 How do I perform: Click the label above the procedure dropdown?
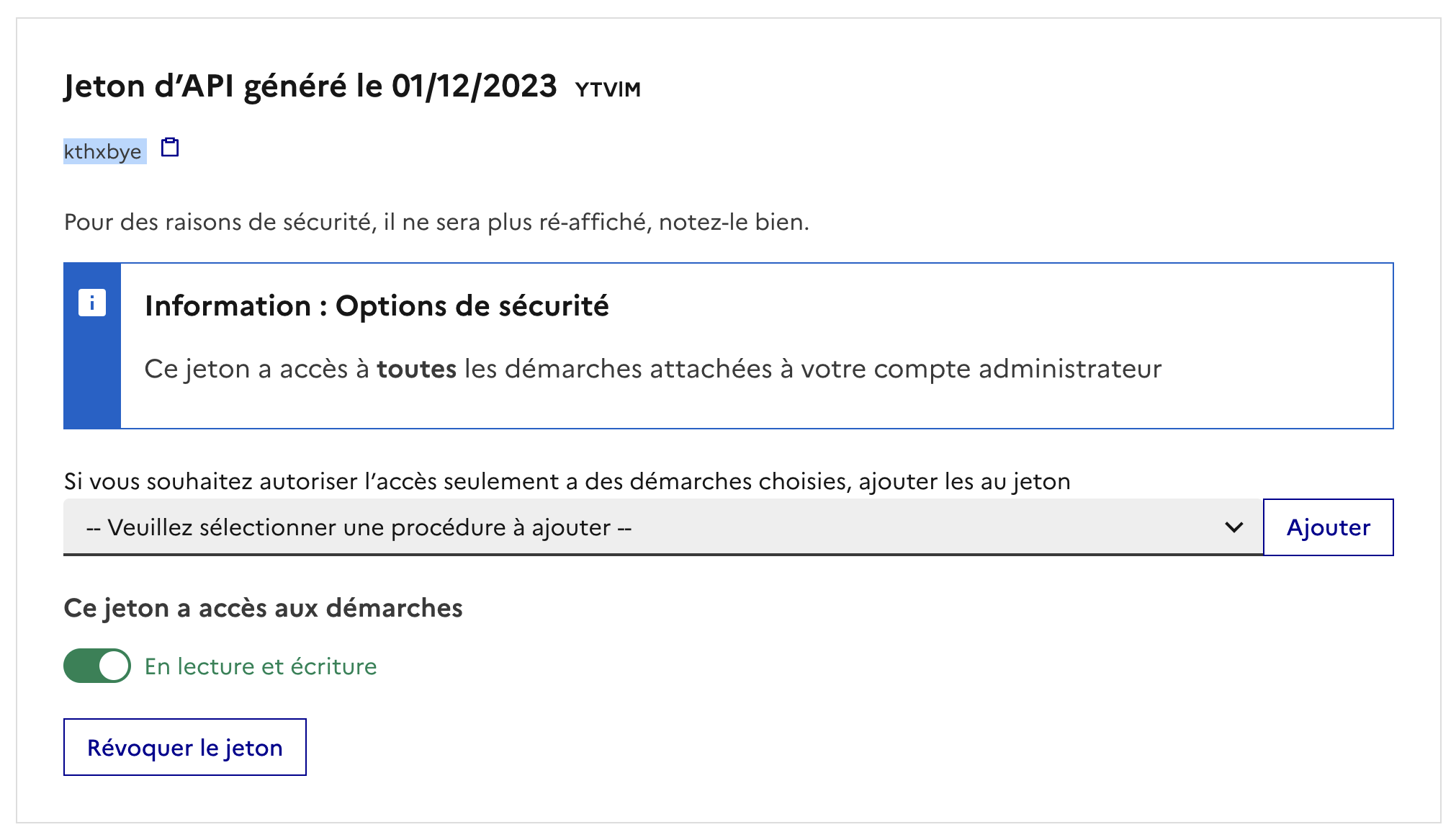point(567,481)
